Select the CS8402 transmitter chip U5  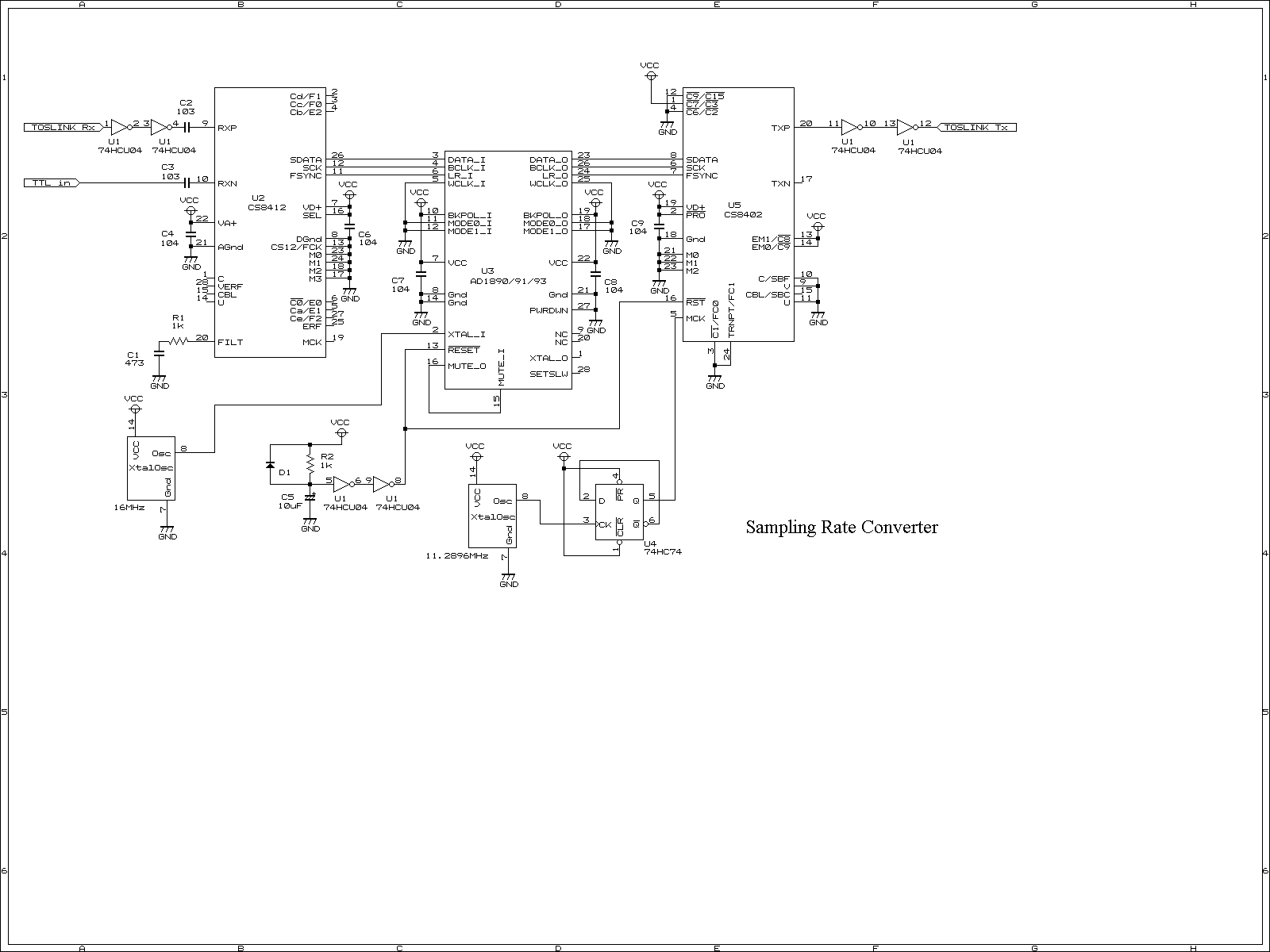[x=738, y=214]
